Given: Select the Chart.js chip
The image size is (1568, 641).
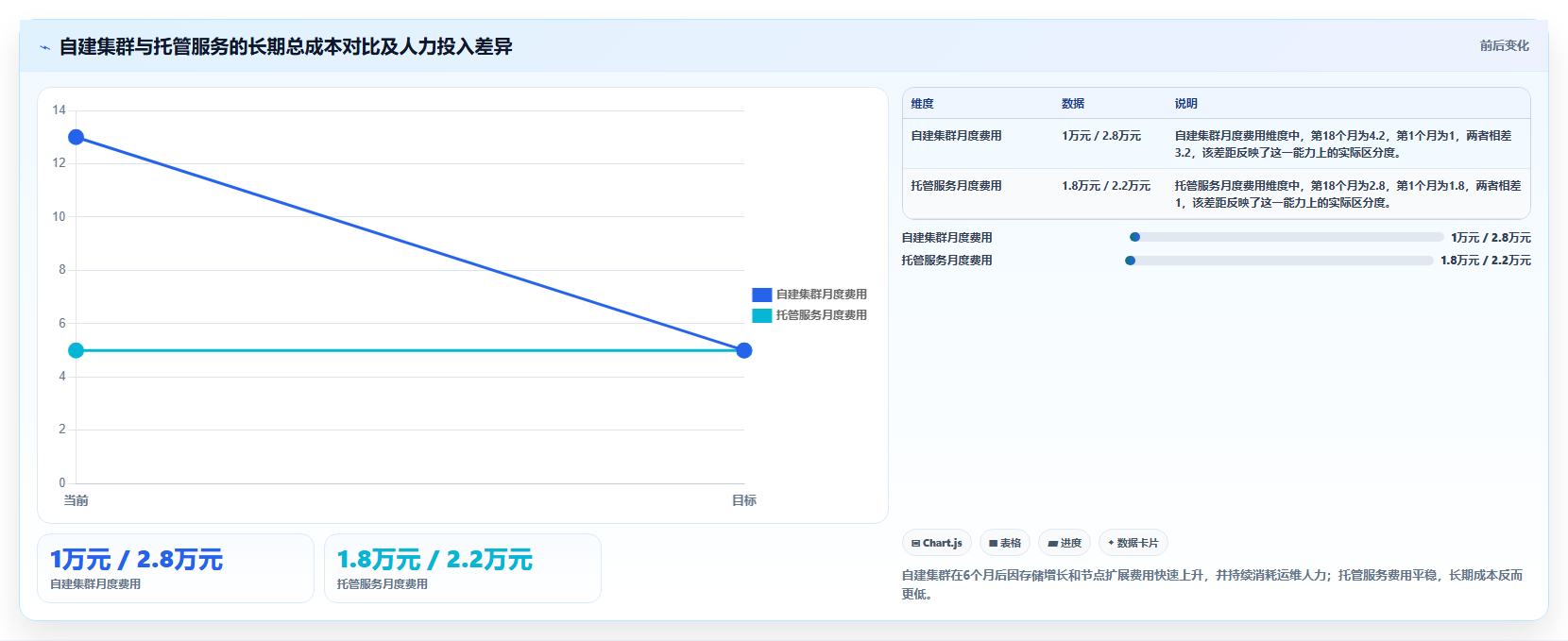Looking at the screenshot, I should 937,543.
